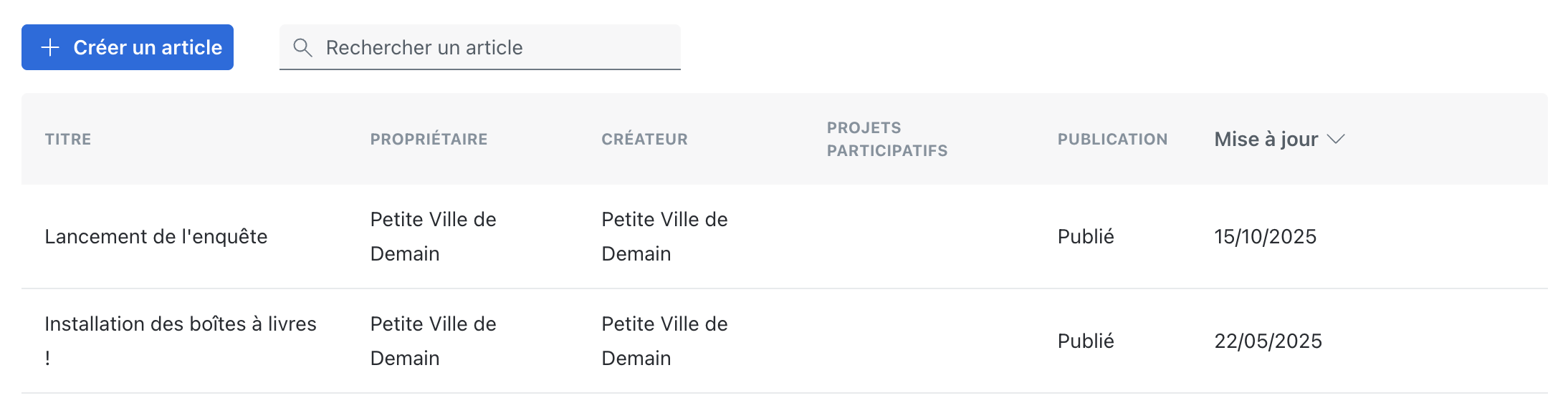The image size is (1568, 408).
Task: Click the PROJETS PARTICIPATIFS column header
Action: (886, 139)
